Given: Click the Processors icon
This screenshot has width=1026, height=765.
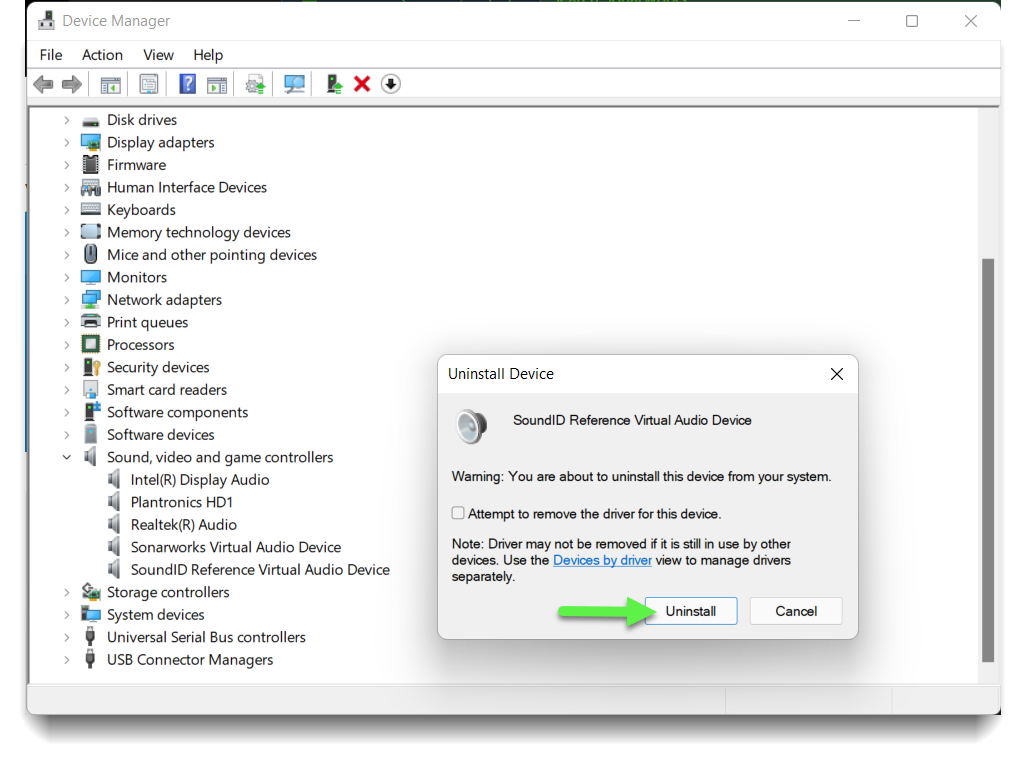Looking at the screenshot, I should click(90, 344).
